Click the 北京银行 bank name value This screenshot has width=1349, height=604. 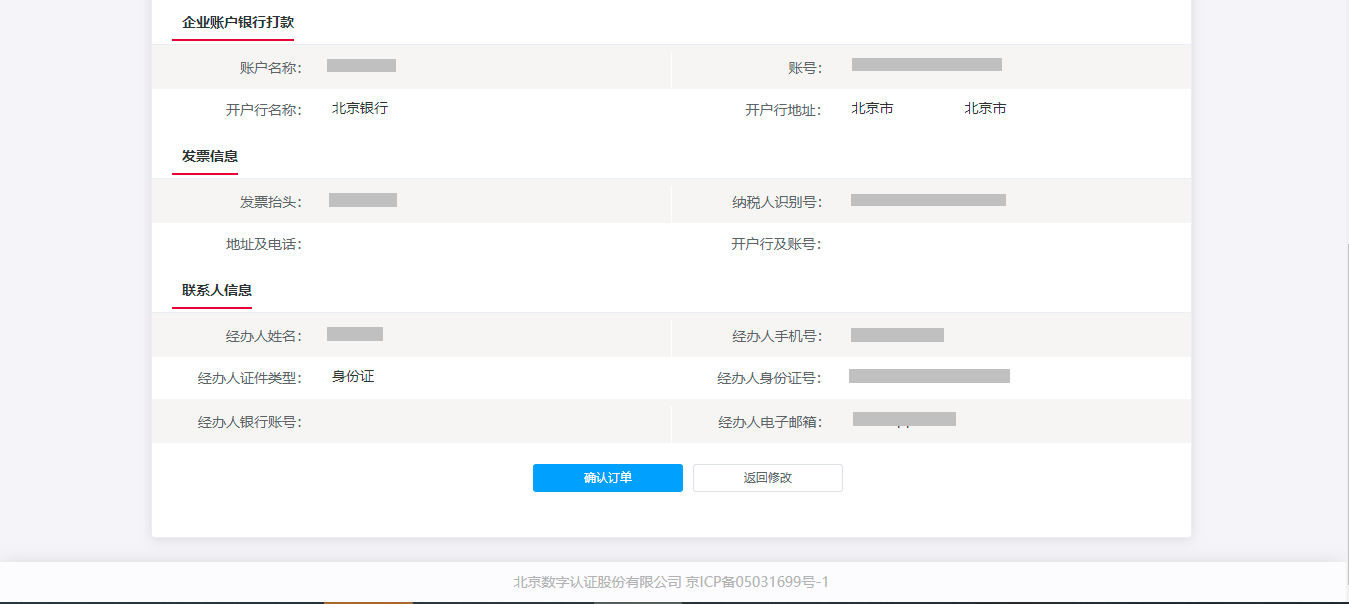360,108
